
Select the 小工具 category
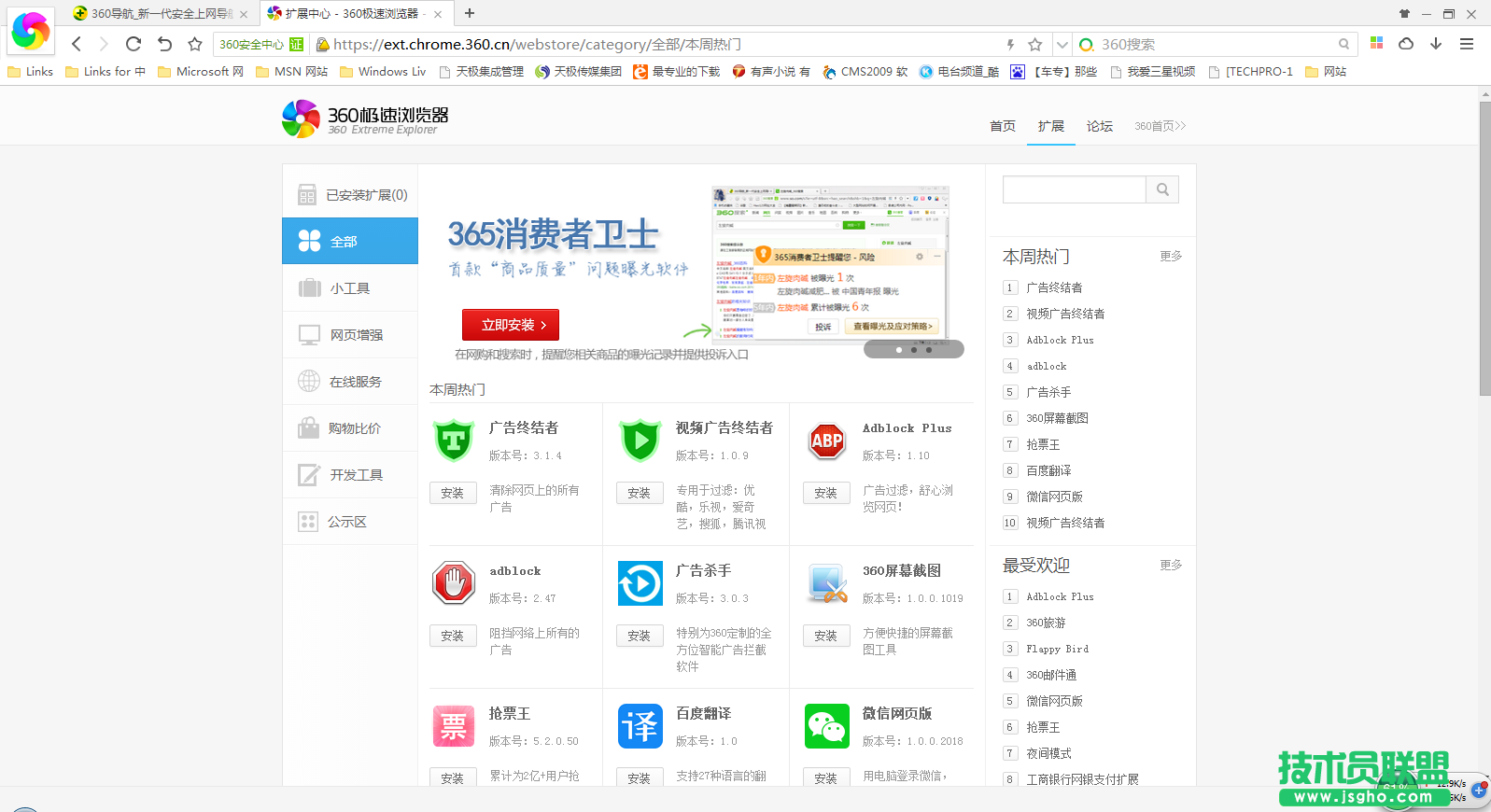tap(350, 287)
